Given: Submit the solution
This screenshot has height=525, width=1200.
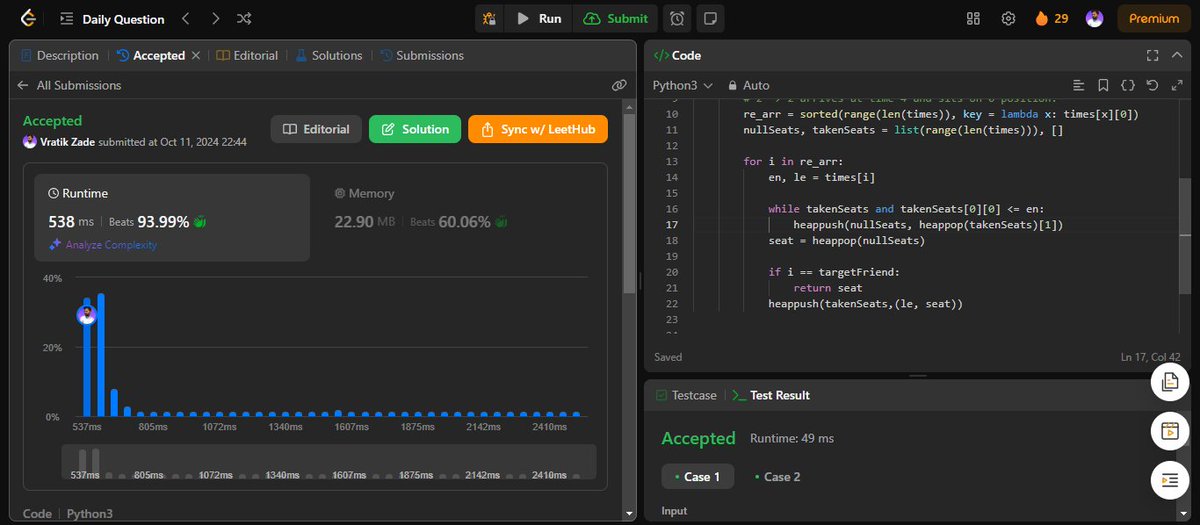Looking at the screenshot, I should click(616, 18).
